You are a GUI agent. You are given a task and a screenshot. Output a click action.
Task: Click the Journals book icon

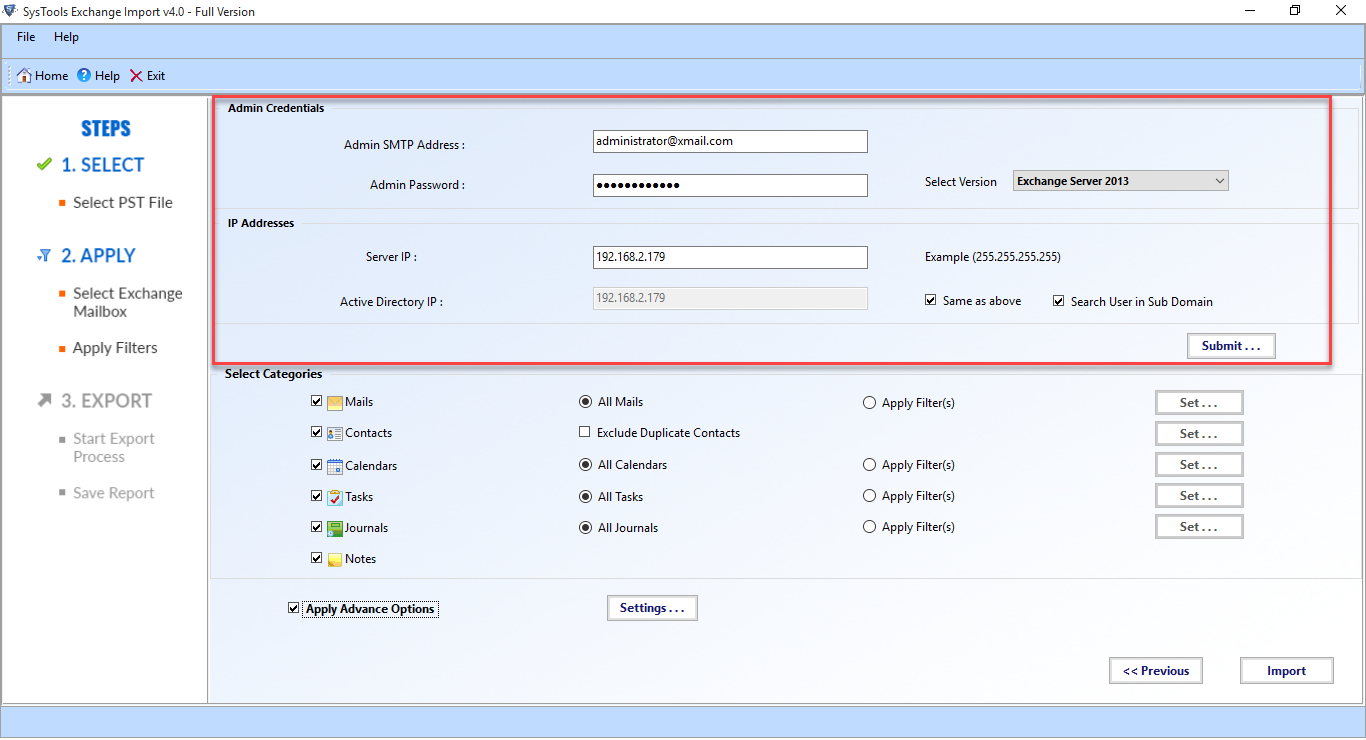pyautogui.click(x=335, y=528)
